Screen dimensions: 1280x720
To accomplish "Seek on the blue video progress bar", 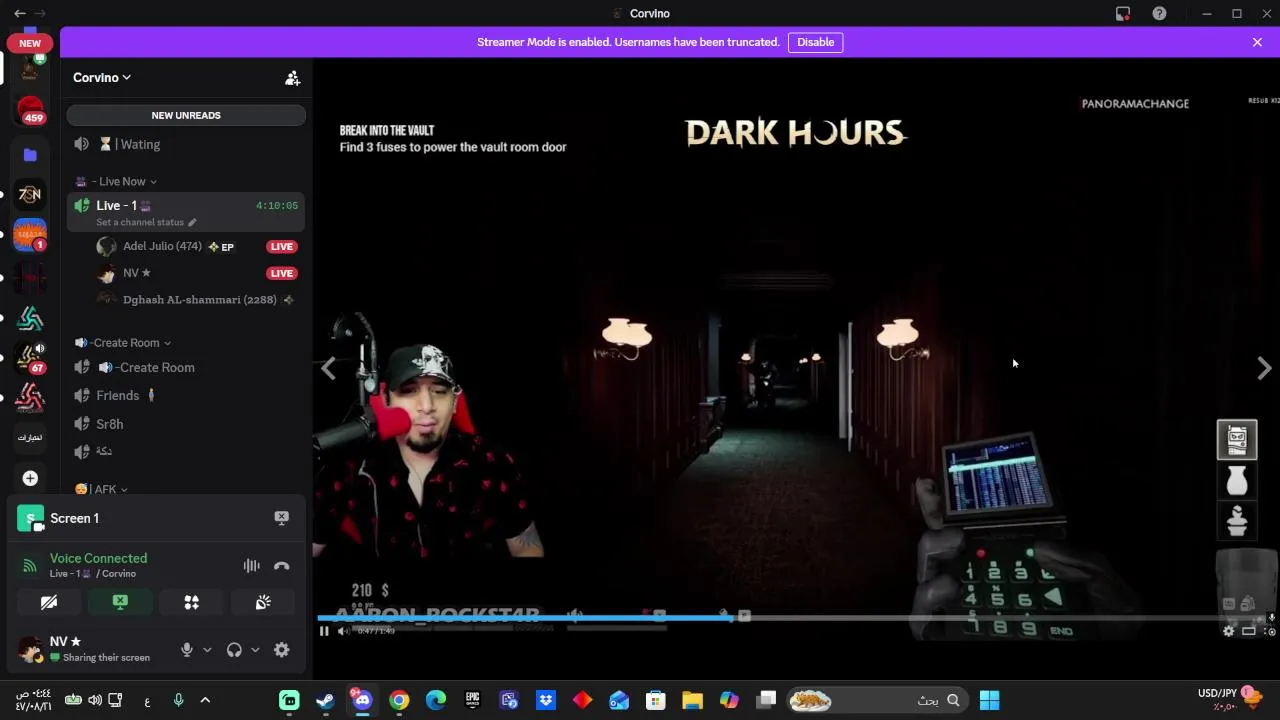I will 526,618.
